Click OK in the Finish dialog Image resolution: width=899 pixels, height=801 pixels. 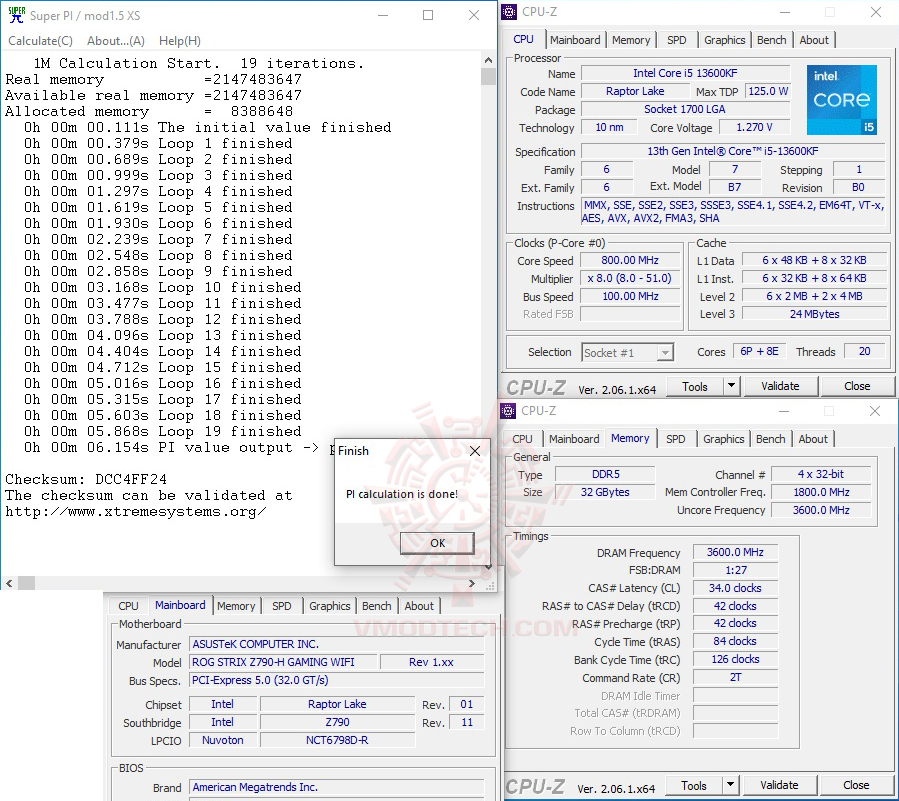pos(437,543)
